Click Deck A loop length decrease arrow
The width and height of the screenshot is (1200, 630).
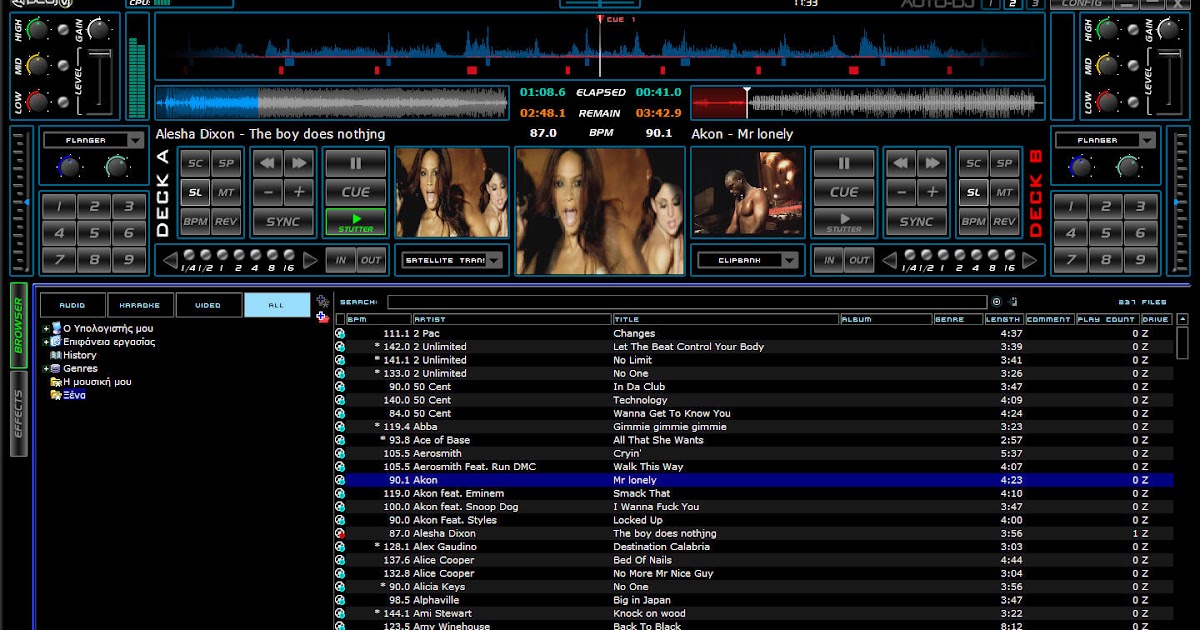coord(170,261)
